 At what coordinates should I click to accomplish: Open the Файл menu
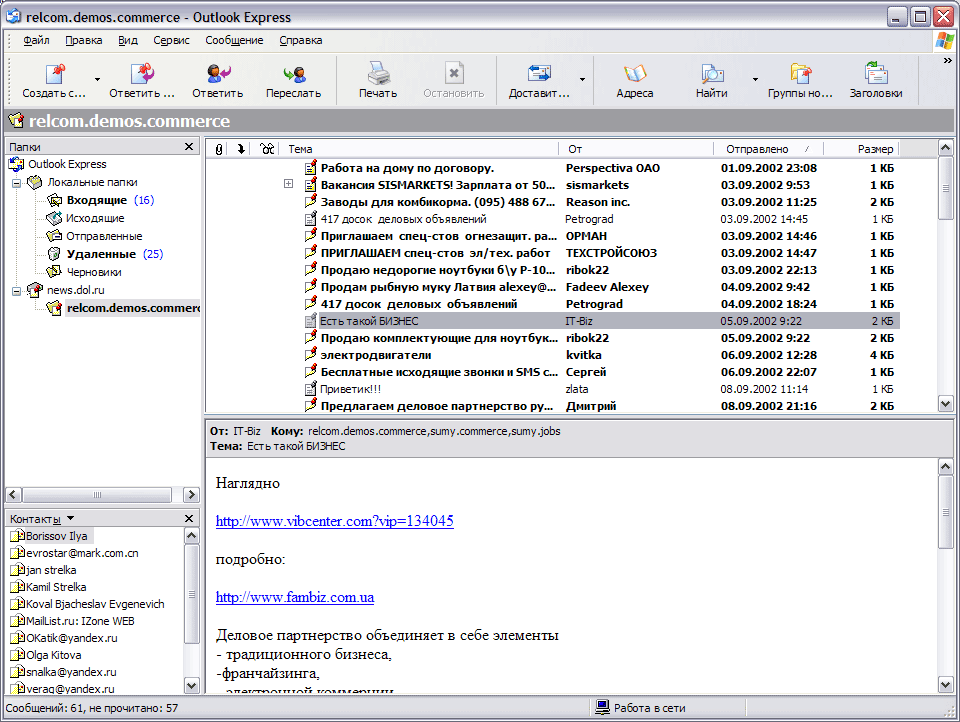click(36, 40)
